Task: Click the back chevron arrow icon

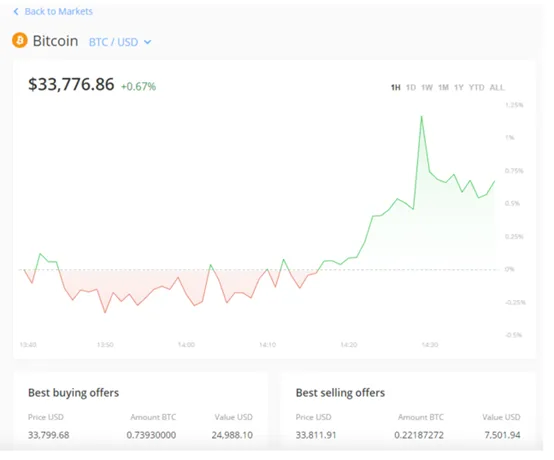Action: point(16,12)
